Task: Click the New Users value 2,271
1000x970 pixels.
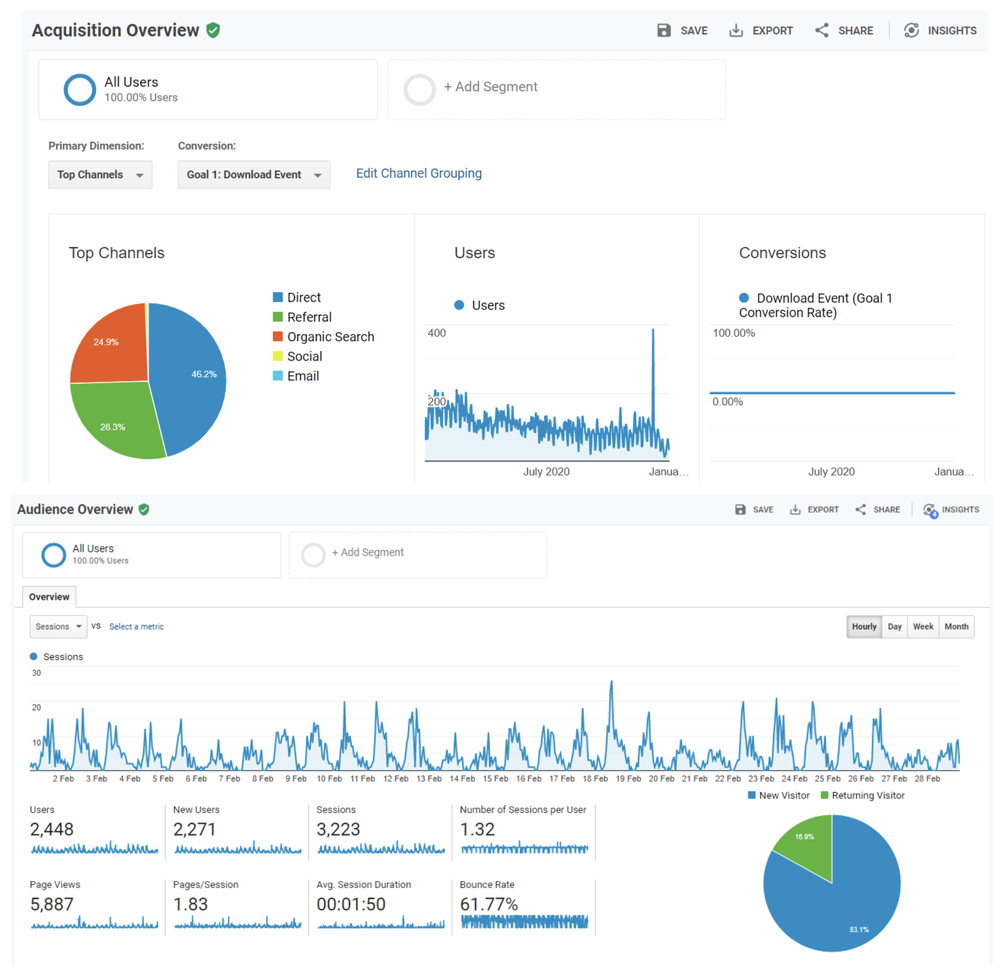Action: (195, 829)
